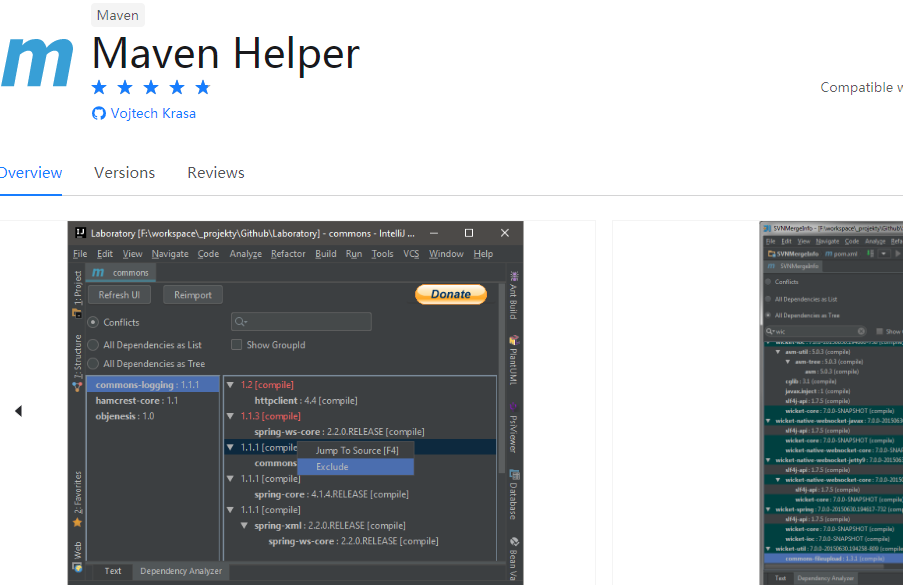Image resolution: width=903 pixels, height=585 pixels.
Task: Click the Reimport button
Action: click(193, 295)
